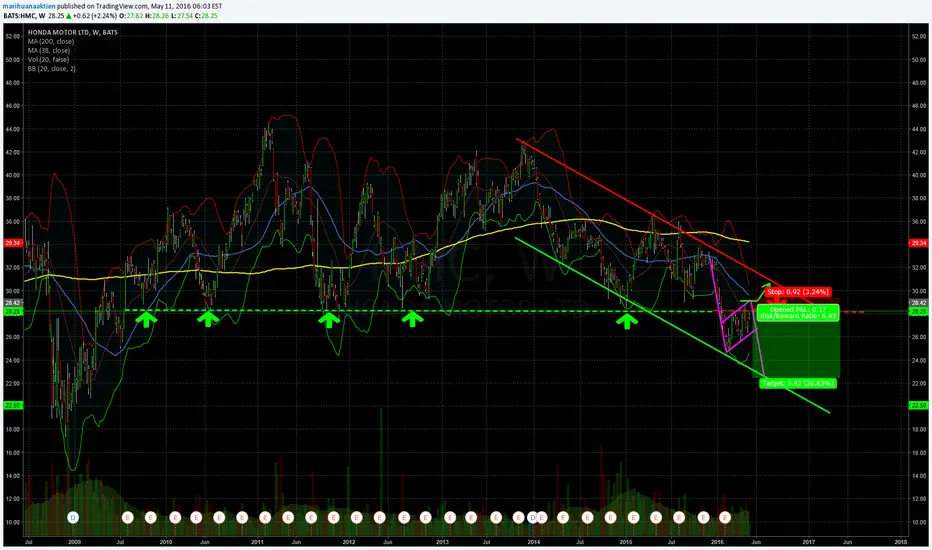Click the green Target: 5.92 (20.83%) label
This screenshot has height=550, width=932.
pos(798,384)
